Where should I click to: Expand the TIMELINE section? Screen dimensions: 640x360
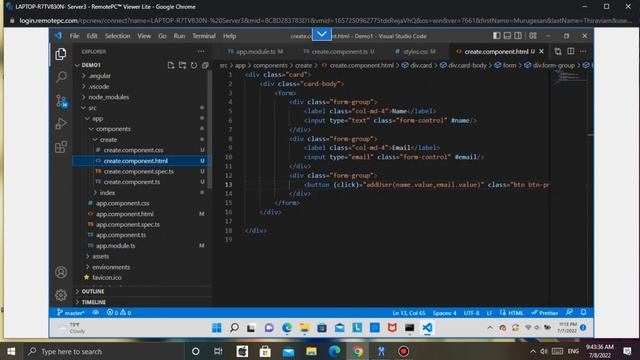[93, 302]
